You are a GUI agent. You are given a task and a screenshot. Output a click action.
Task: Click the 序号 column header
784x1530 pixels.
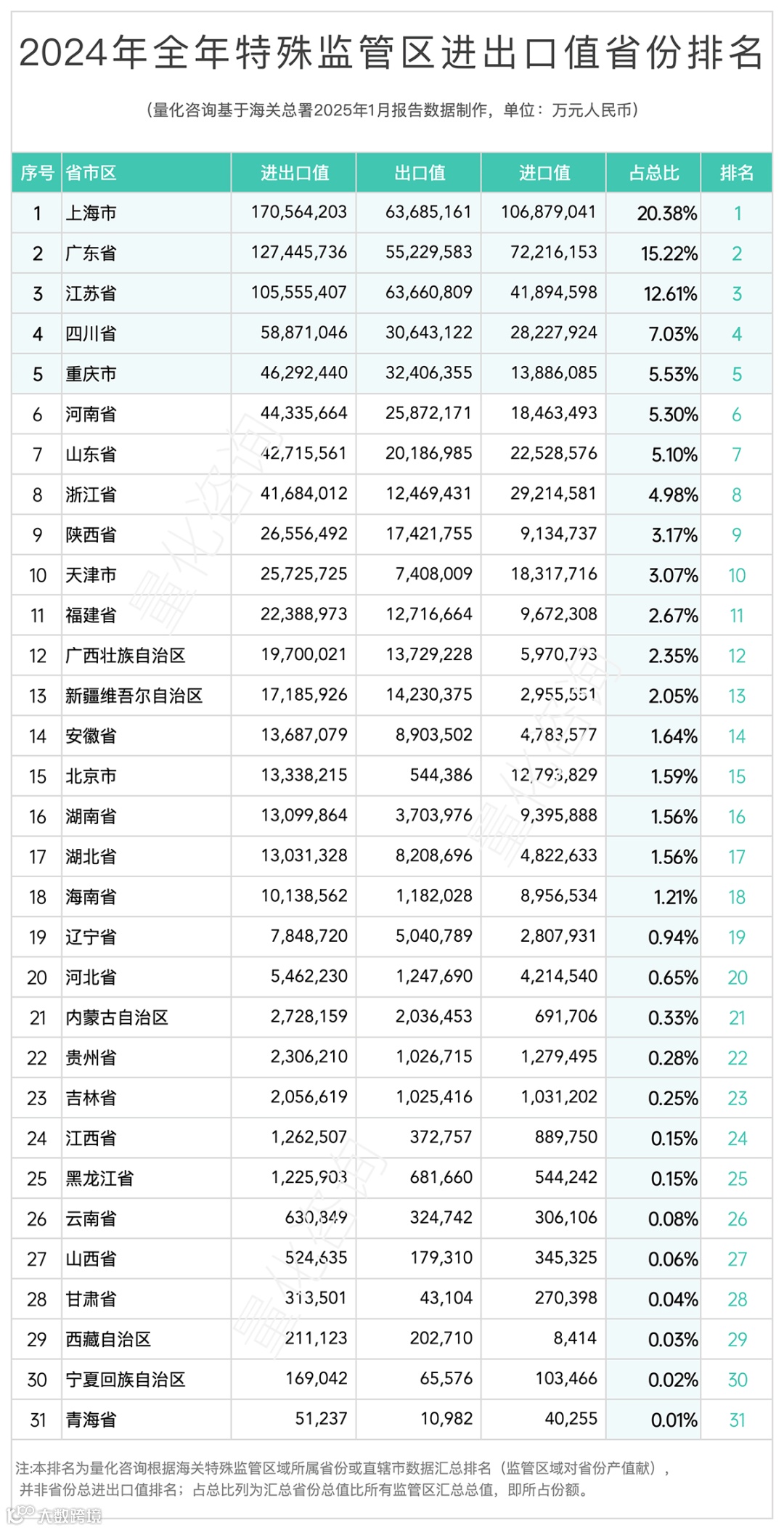point(37,173)
